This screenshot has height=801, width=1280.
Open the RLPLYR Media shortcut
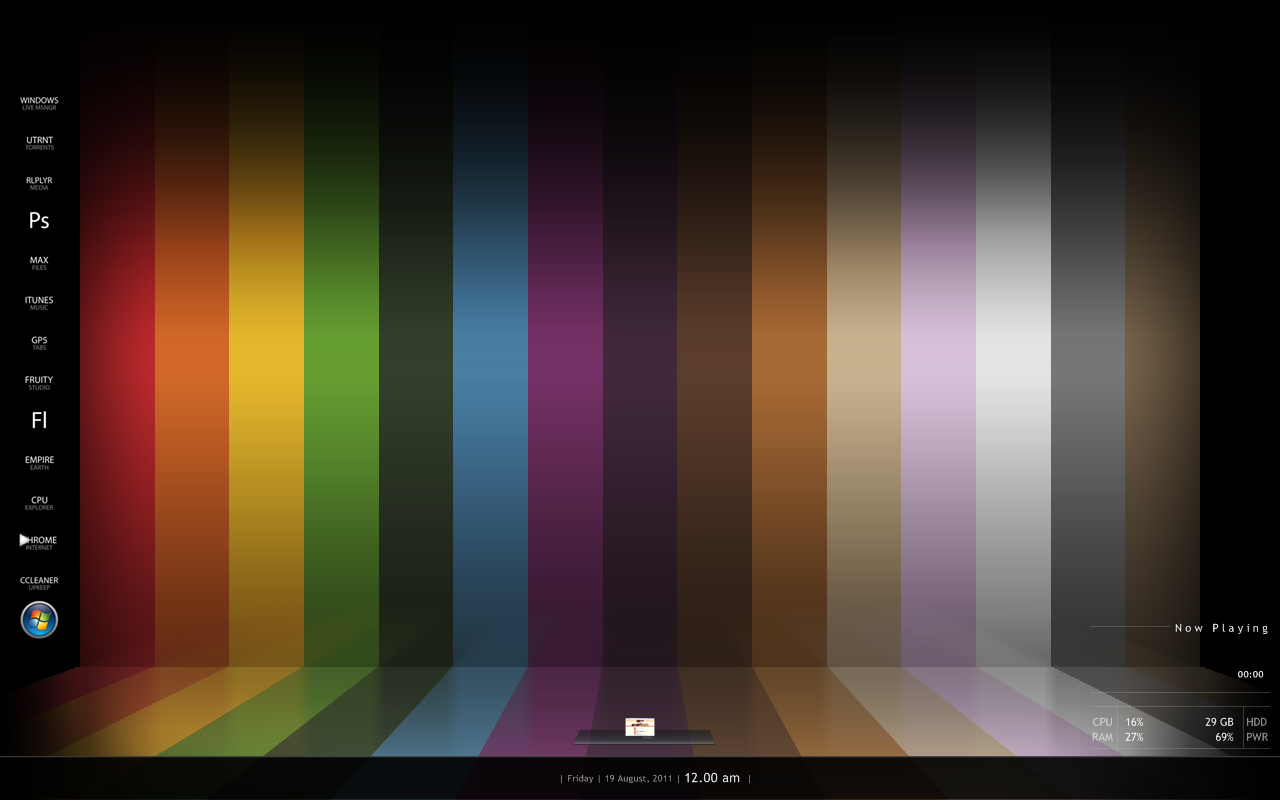[x=39, y=183]
